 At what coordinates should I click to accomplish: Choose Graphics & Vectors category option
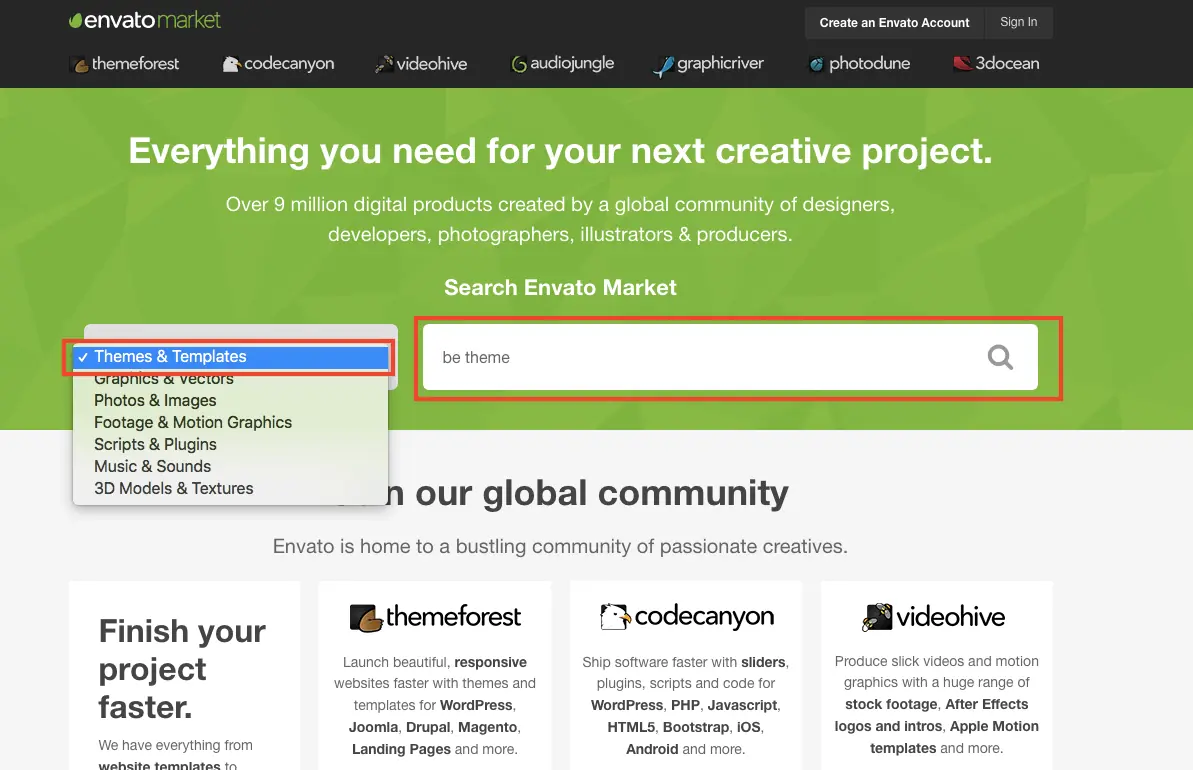click(x=231, y=378)
